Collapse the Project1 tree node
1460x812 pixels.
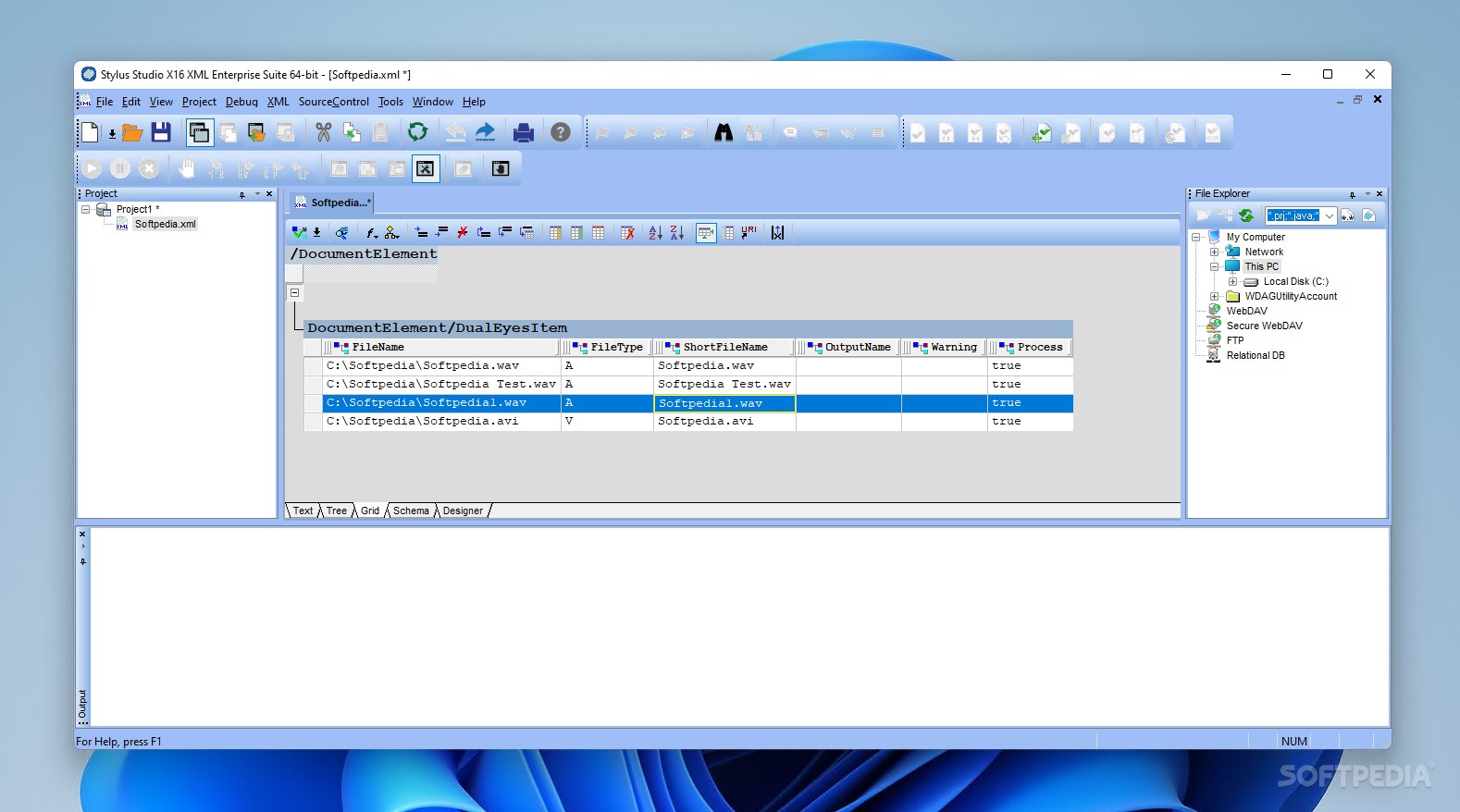[86, 209]
